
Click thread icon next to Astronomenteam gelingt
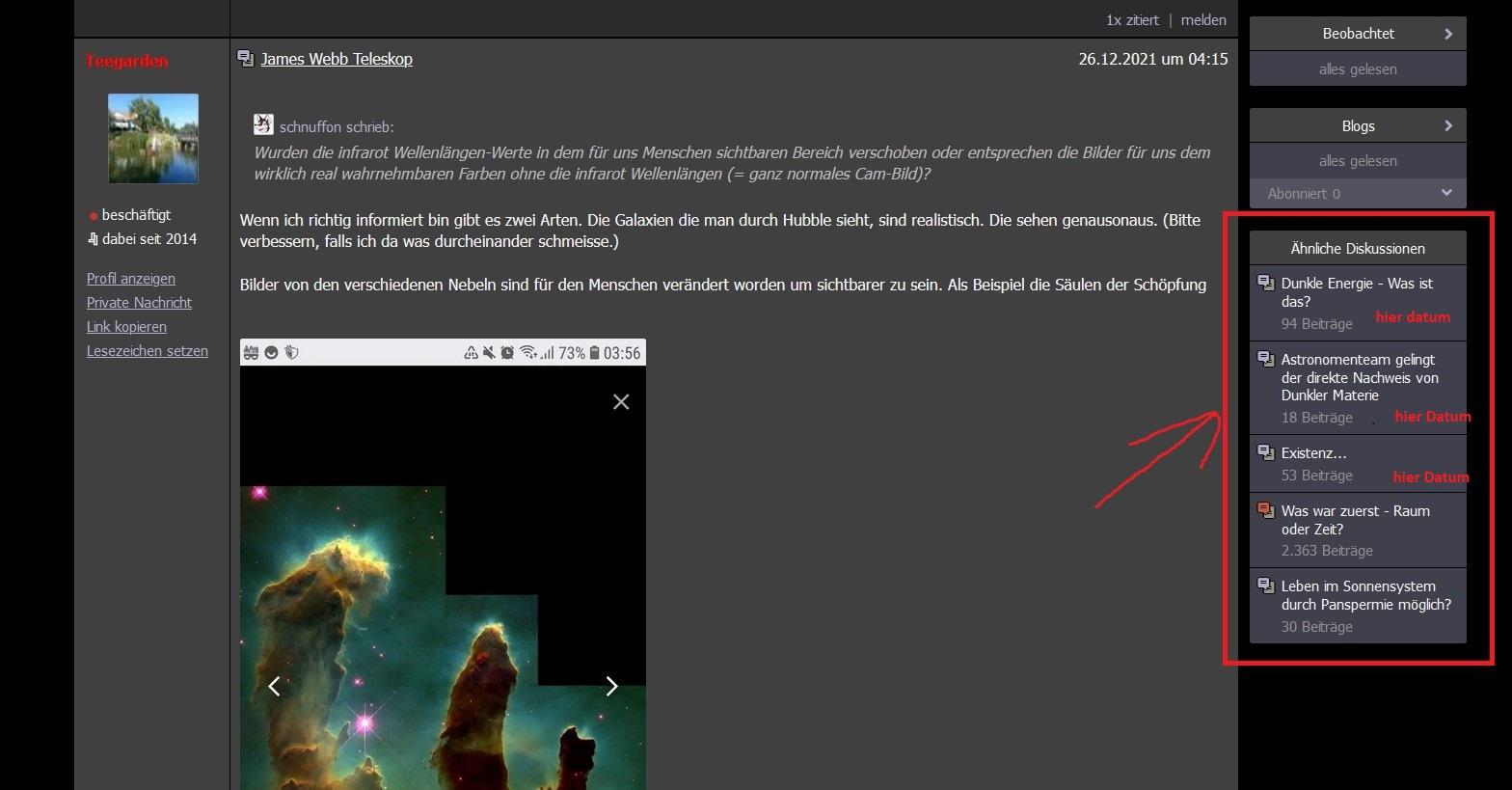(1266, 360)
